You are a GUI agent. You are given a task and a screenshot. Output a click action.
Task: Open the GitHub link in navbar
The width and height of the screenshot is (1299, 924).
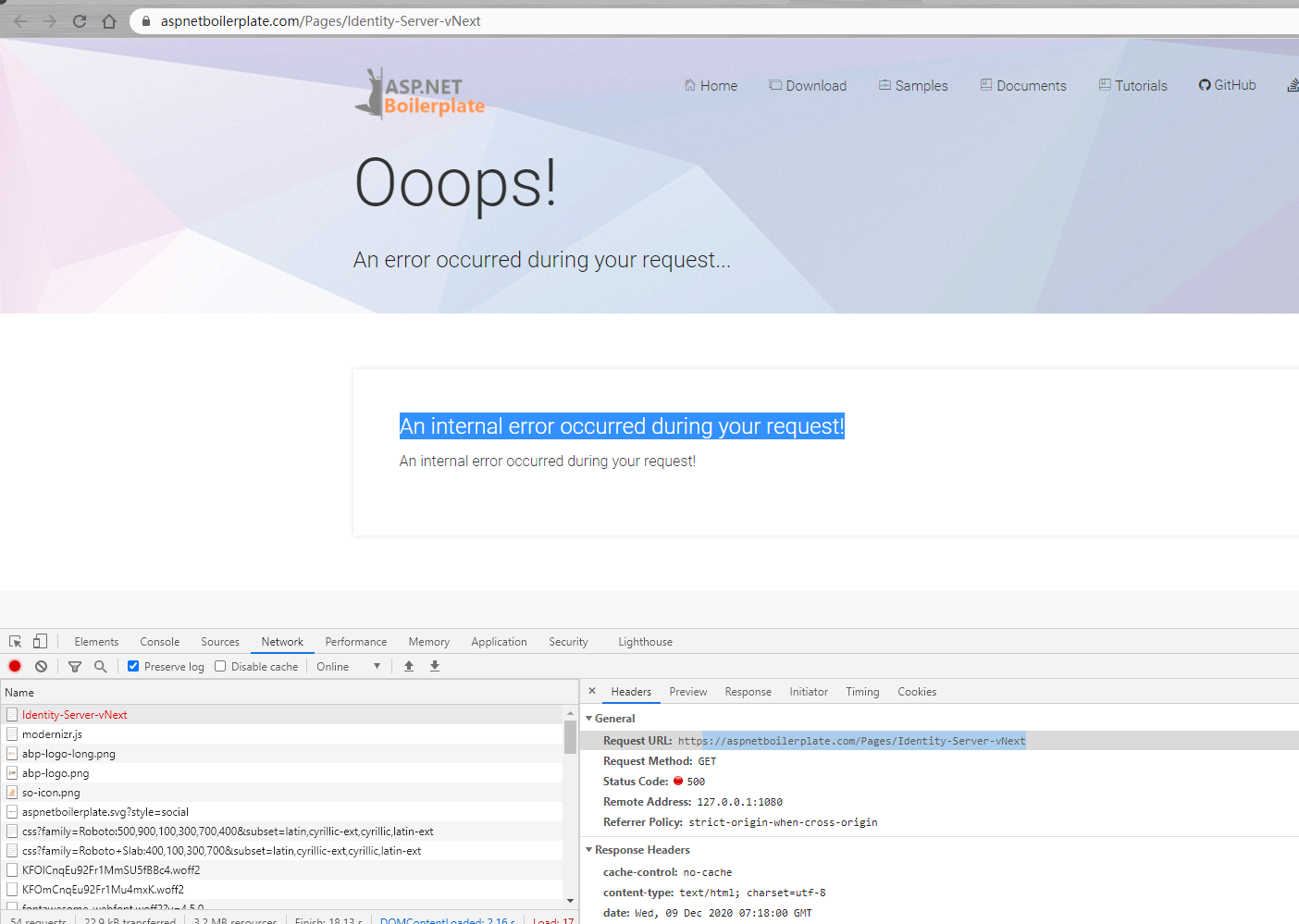1227,85
